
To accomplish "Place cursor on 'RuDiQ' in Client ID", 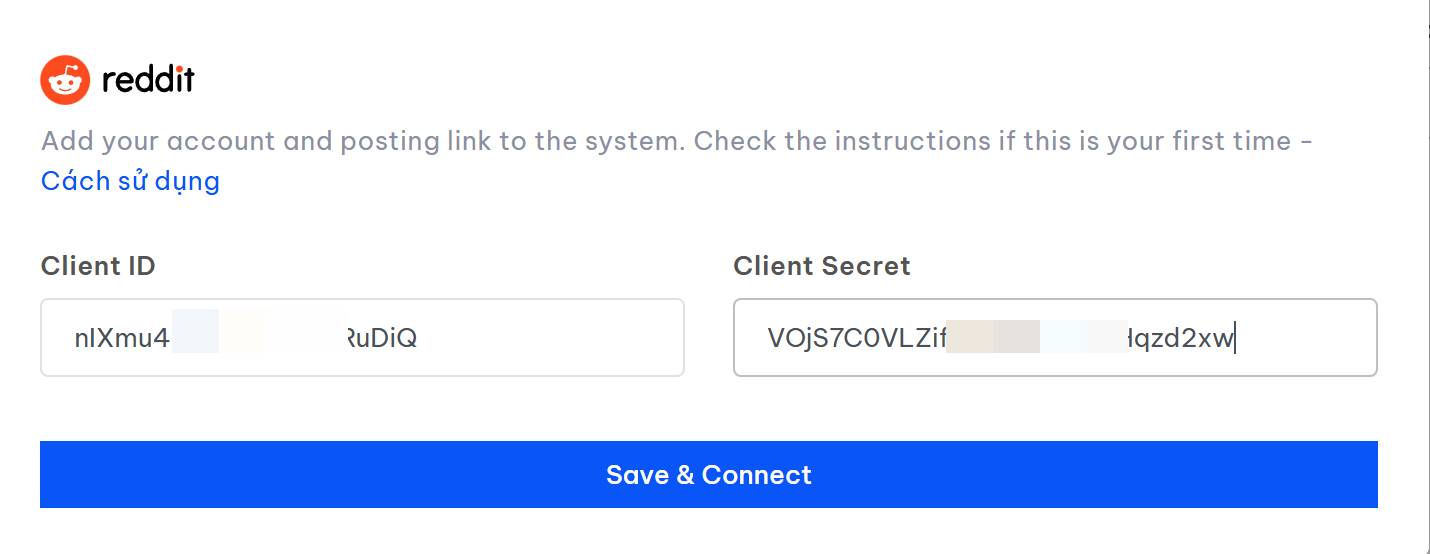I will [382, 338].
